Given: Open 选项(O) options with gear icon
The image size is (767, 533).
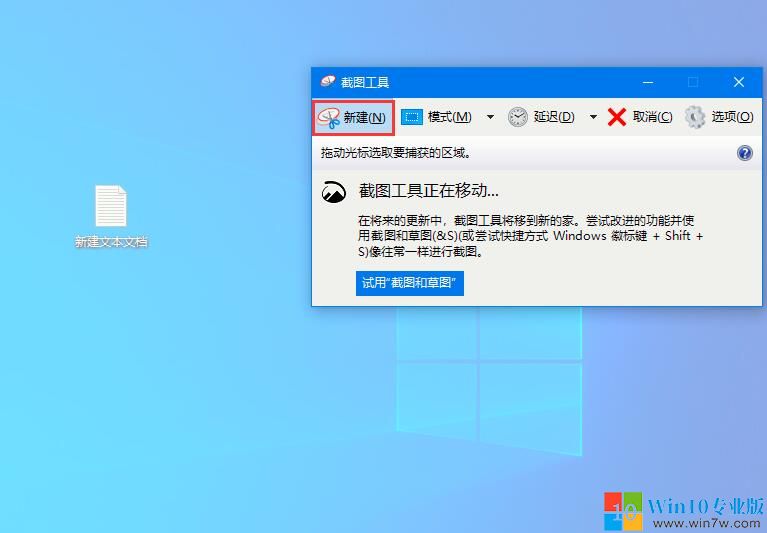Looking at the screenshot, I should 719,117.
